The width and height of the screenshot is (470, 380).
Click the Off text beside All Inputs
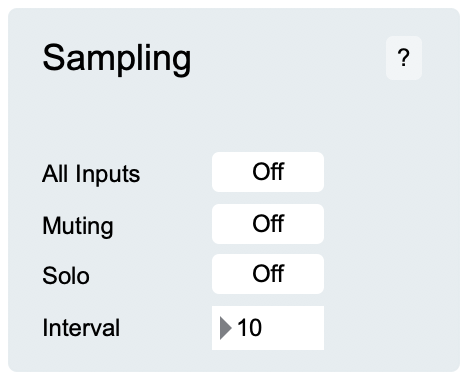coord(268,172)
